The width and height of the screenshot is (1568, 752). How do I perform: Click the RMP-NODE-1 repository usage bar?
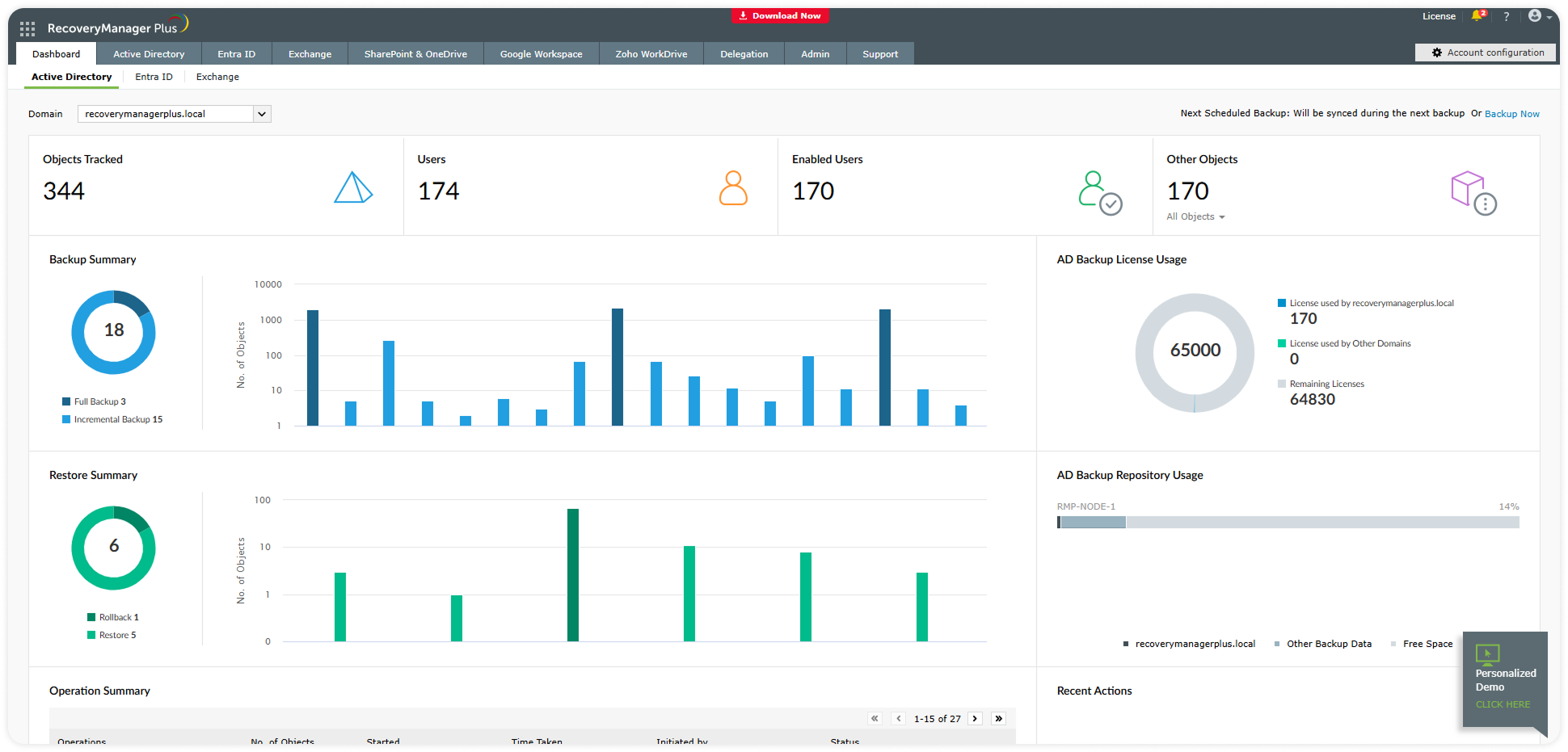(x=1287, y=523)
